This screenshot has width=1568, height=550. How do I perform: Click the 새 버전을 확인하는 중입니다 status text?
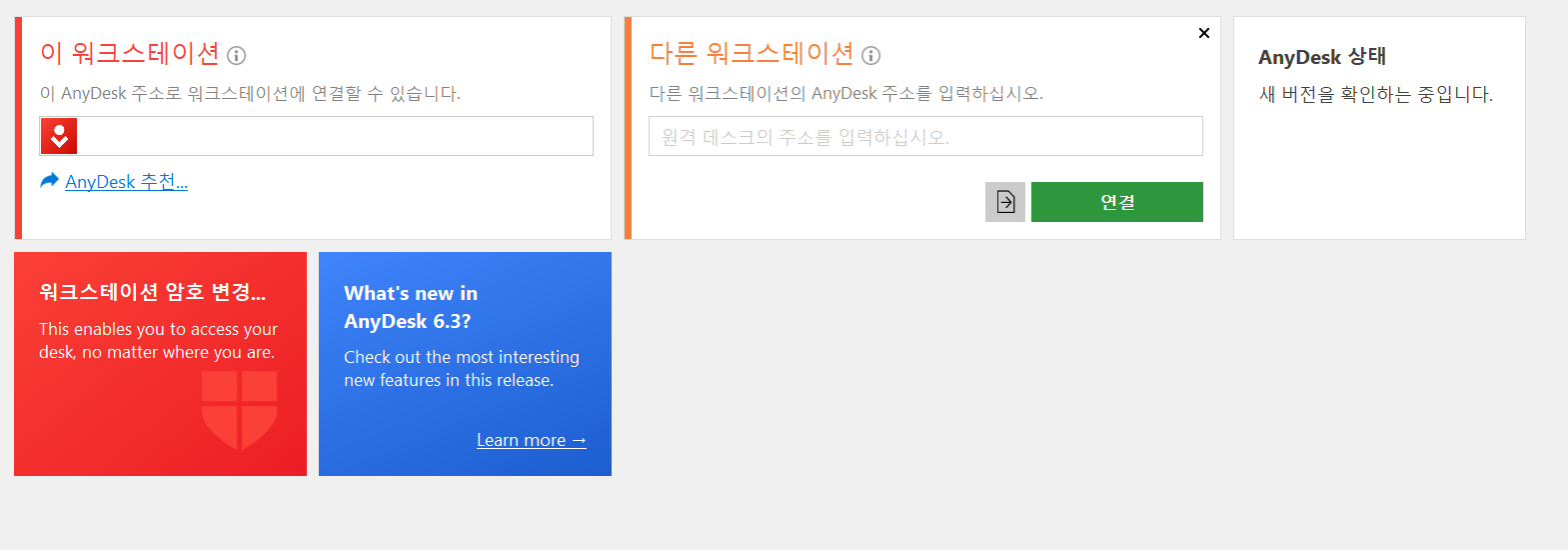(1376, 95)
